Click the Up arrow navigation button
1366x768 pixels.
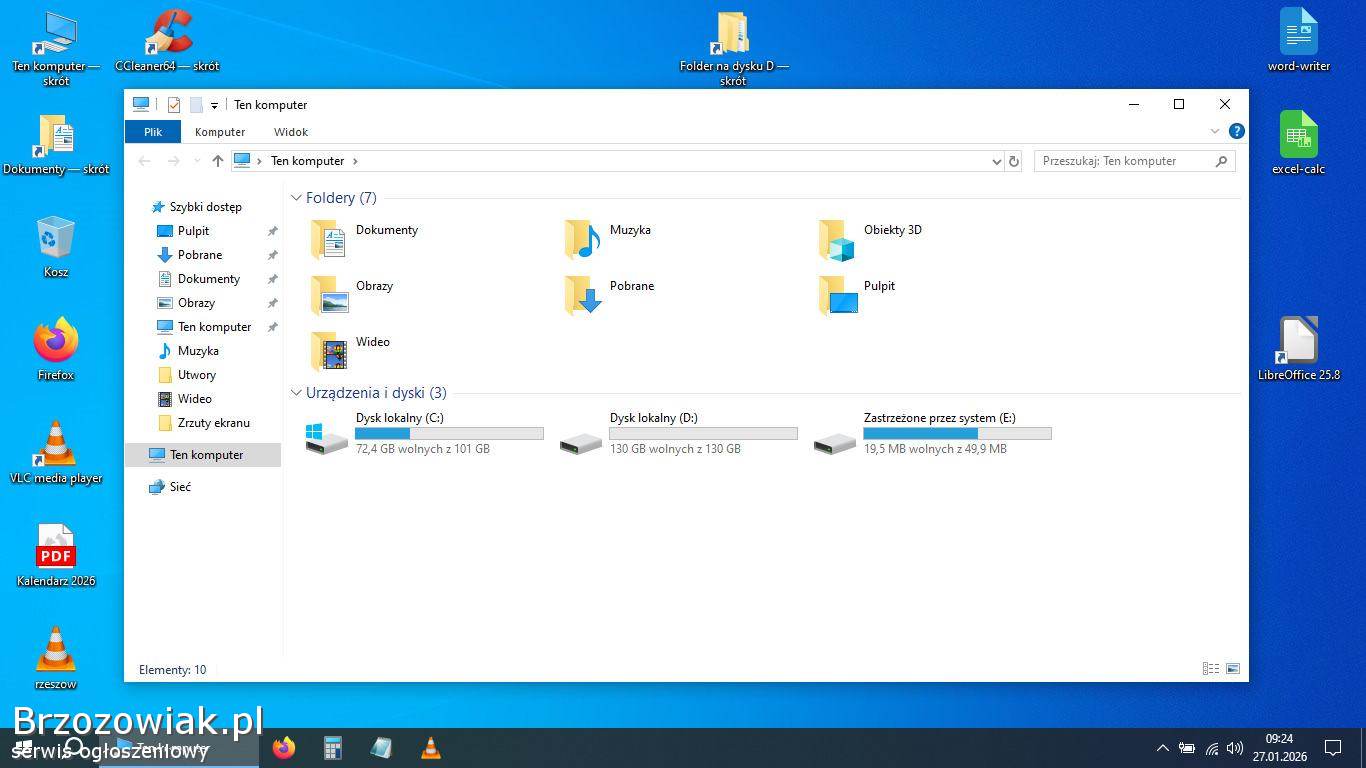[217, 161]
